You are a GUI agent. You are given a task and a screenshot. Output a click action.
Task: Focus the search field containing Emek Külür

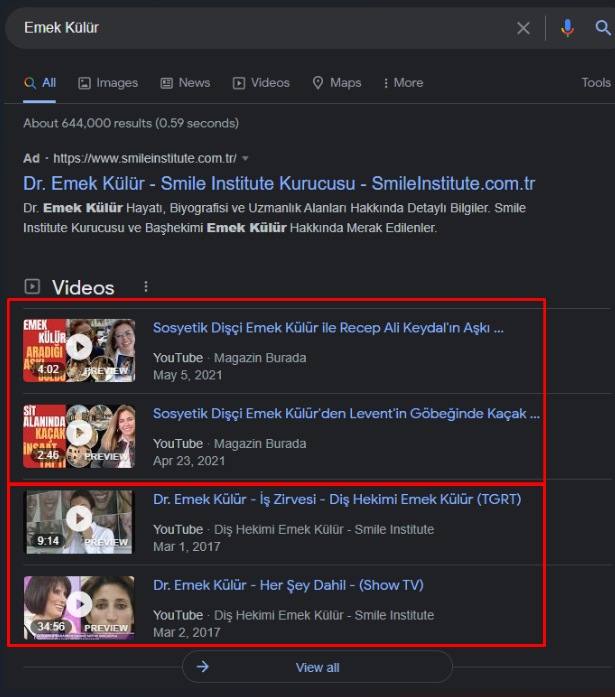267,28
